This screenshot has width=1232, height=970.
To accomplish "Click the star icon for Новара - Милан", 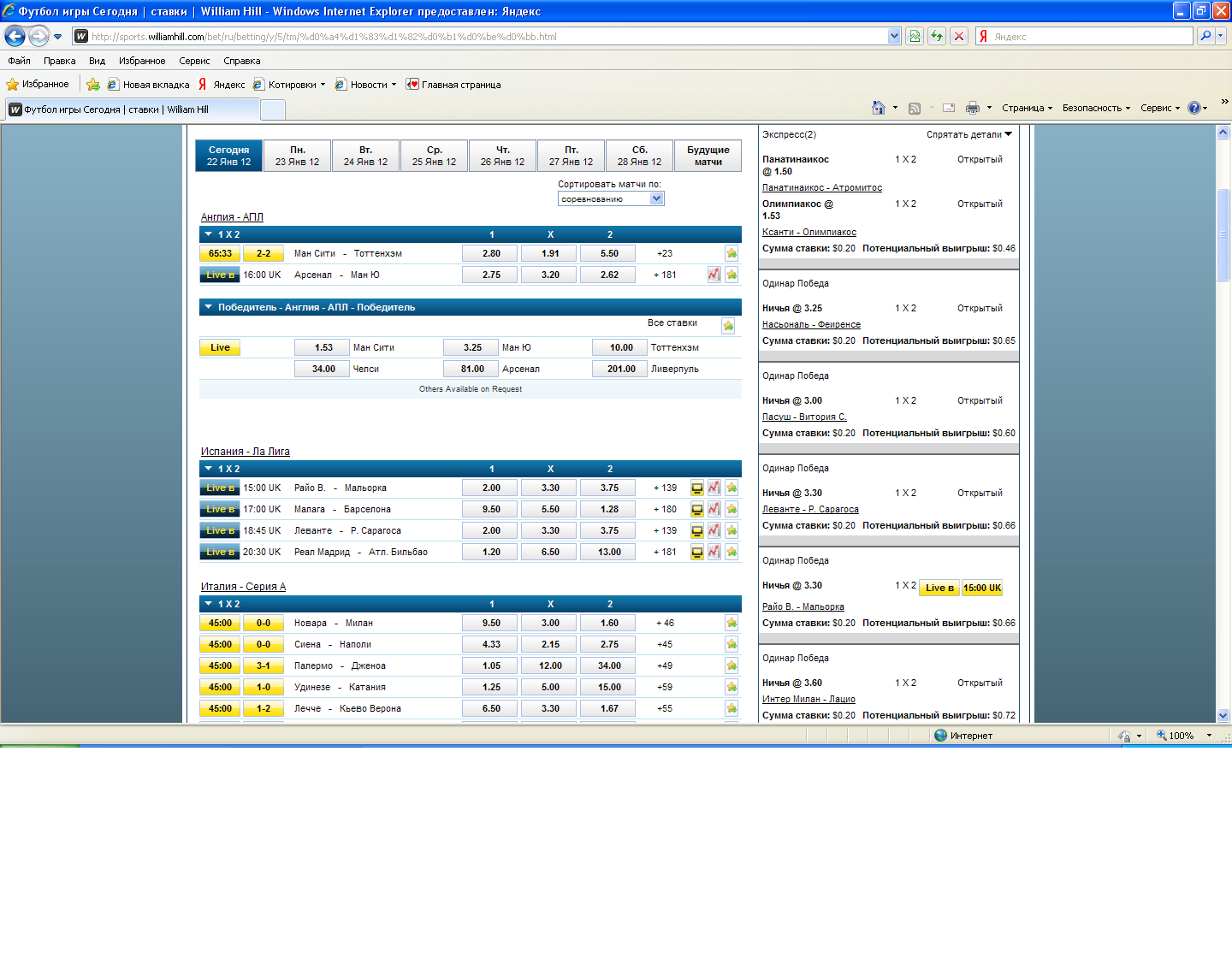I will pos(731,624).
